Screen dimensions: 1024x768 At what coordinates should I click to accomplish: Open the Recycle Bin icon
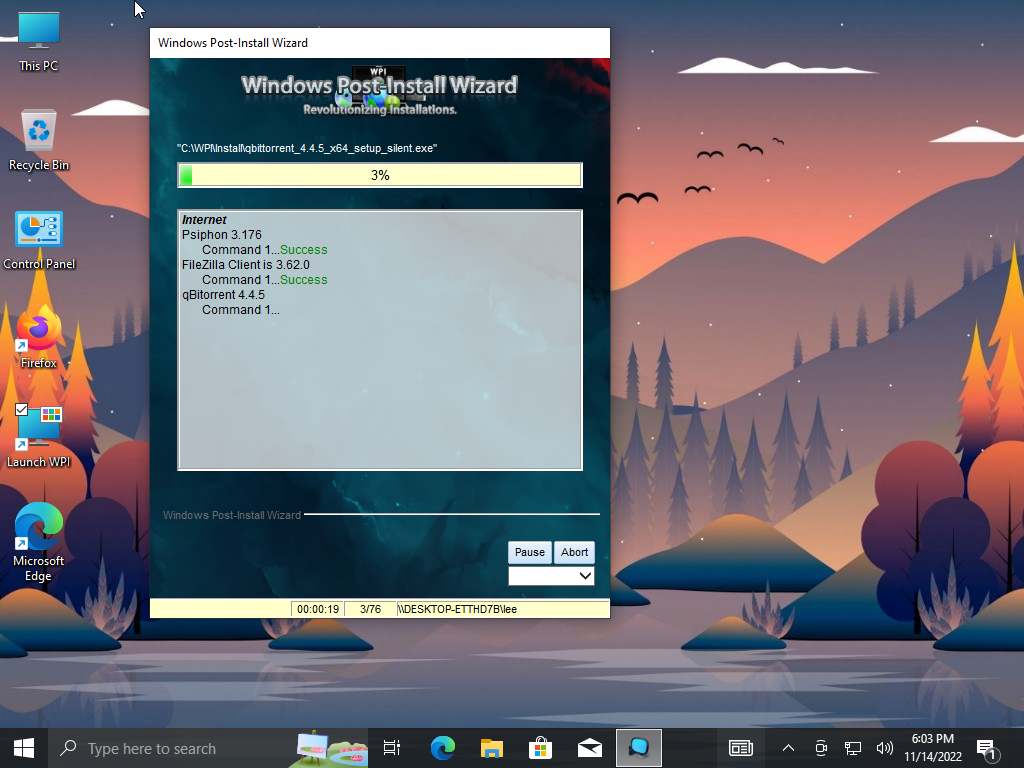coord(39,140)
